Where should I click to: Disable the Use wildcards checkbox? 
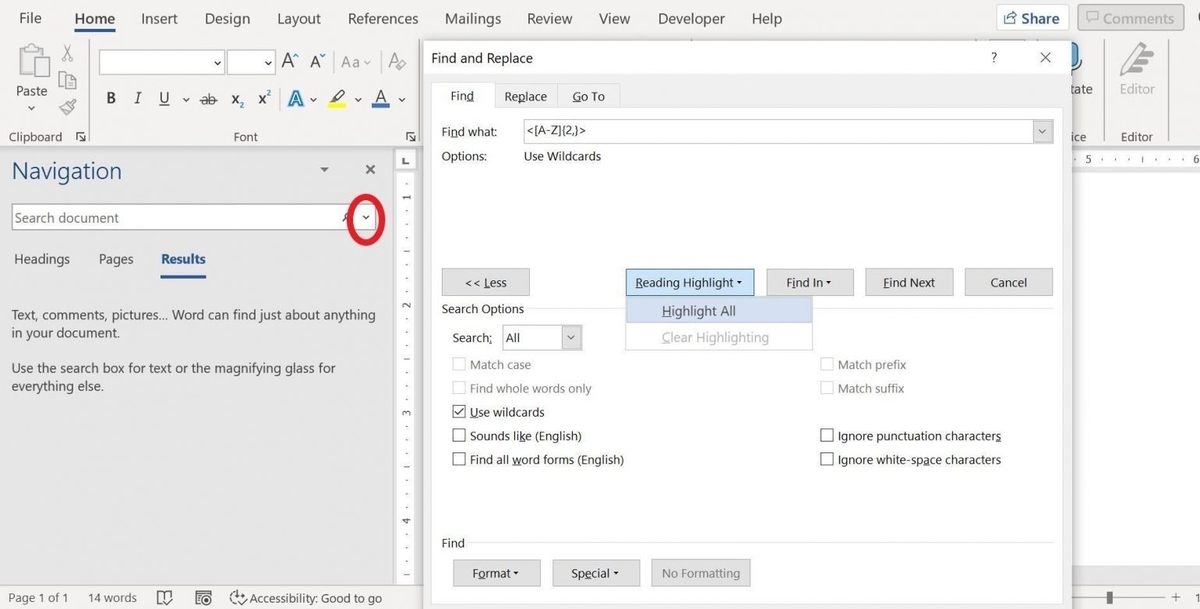coord(459,411)
